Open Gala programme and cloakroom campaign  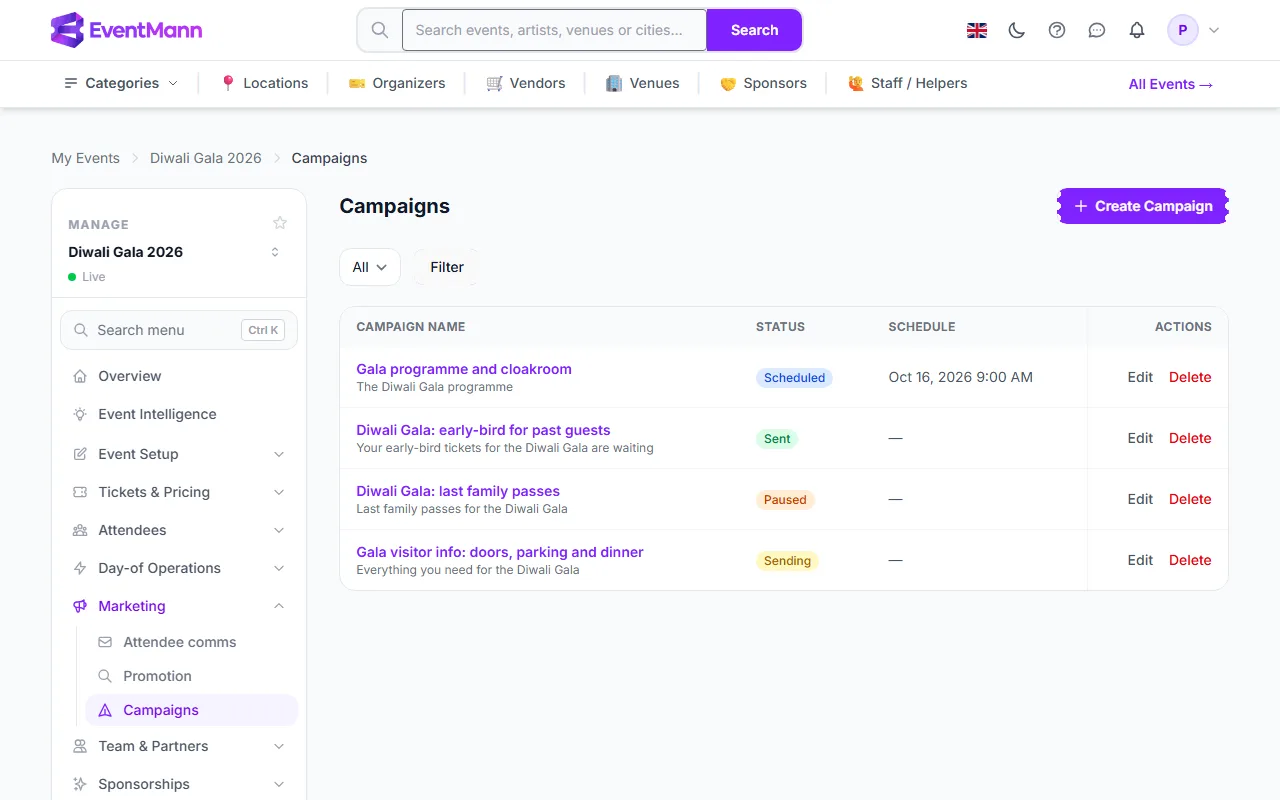464,369
